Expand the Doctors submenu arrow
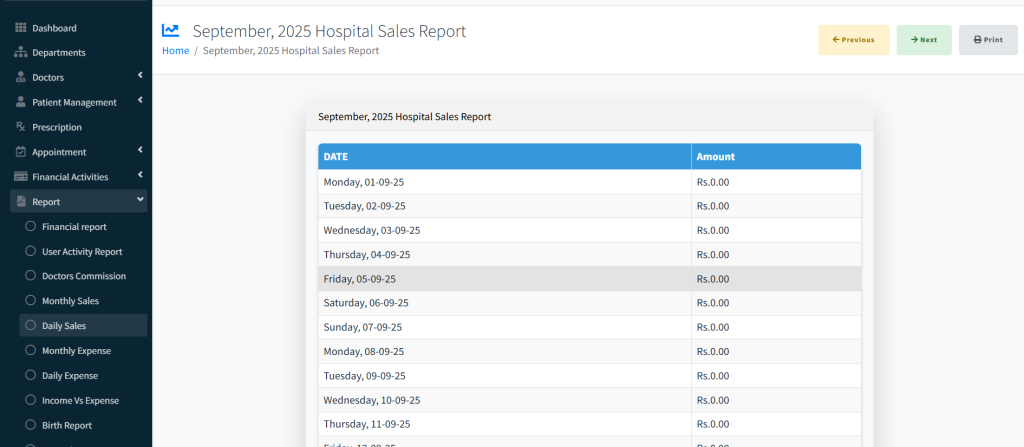This screenshot has width=1024, height=447. coord(140,76)
